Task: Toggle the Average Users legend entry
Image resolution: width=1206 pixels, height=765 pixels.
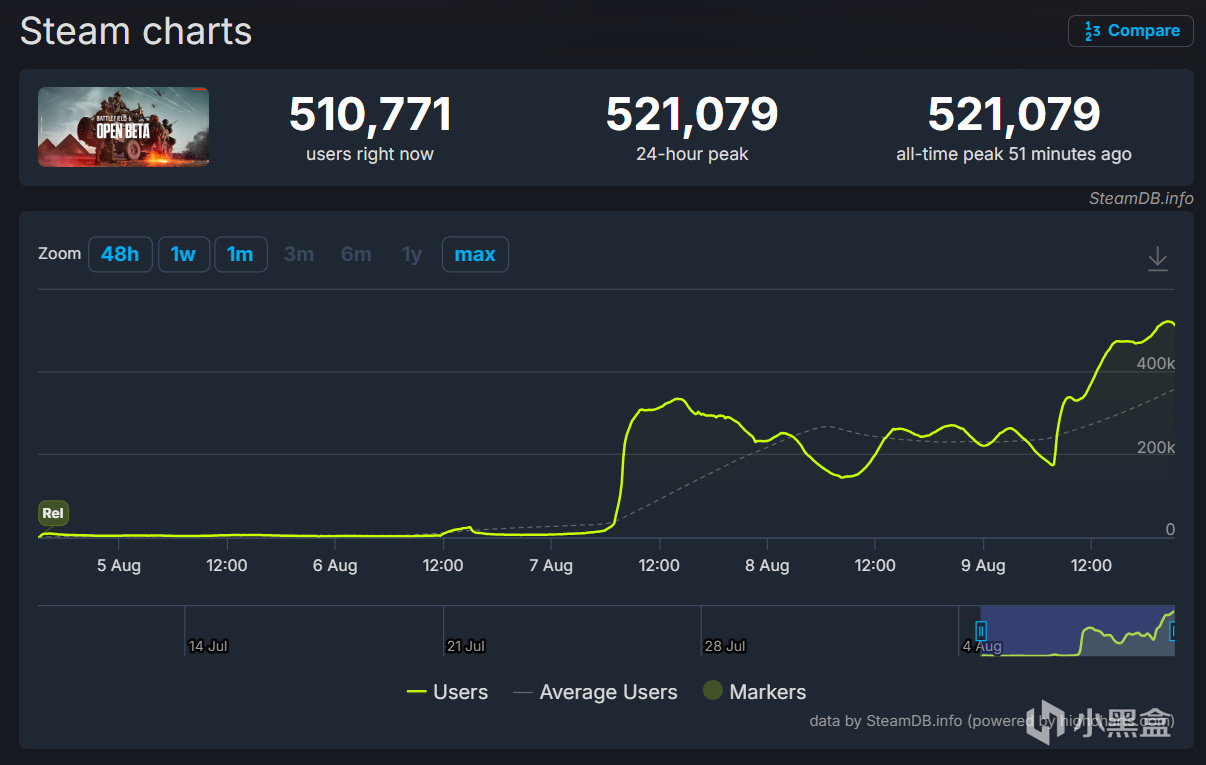Action: [x=595, y=692]
